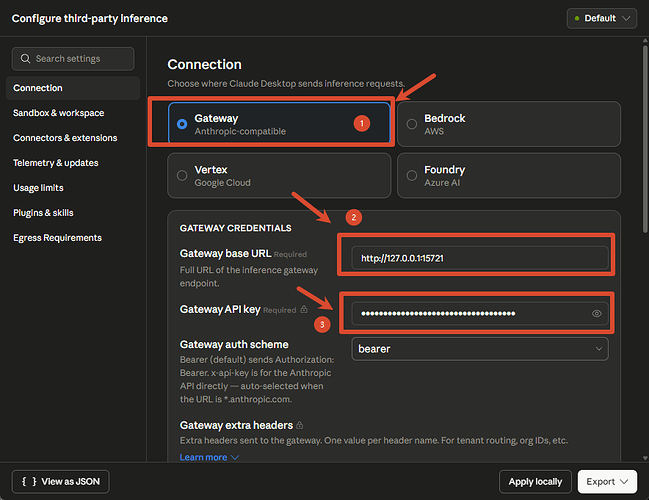This screenshot has width=649, height=500.
Task: Click the Connection page heading
Action: coord(204,65)
